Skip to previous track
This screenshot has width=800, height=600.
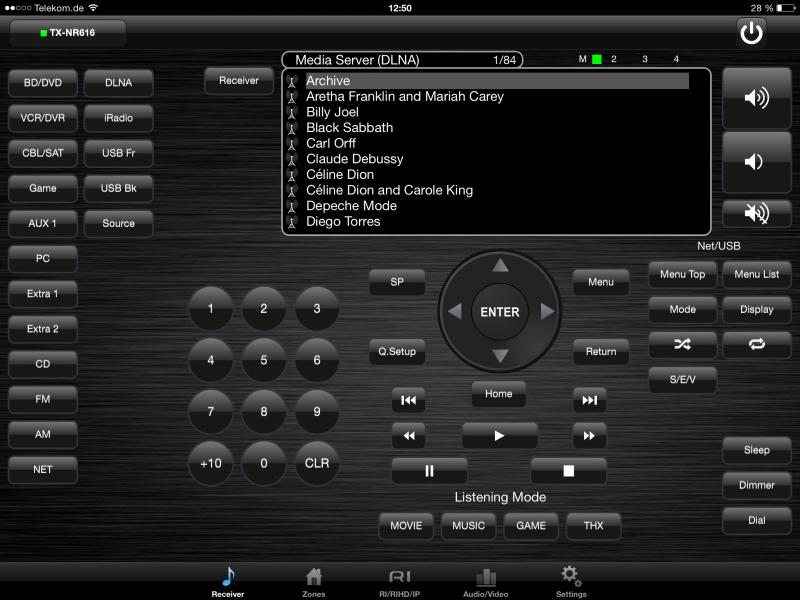408,400
